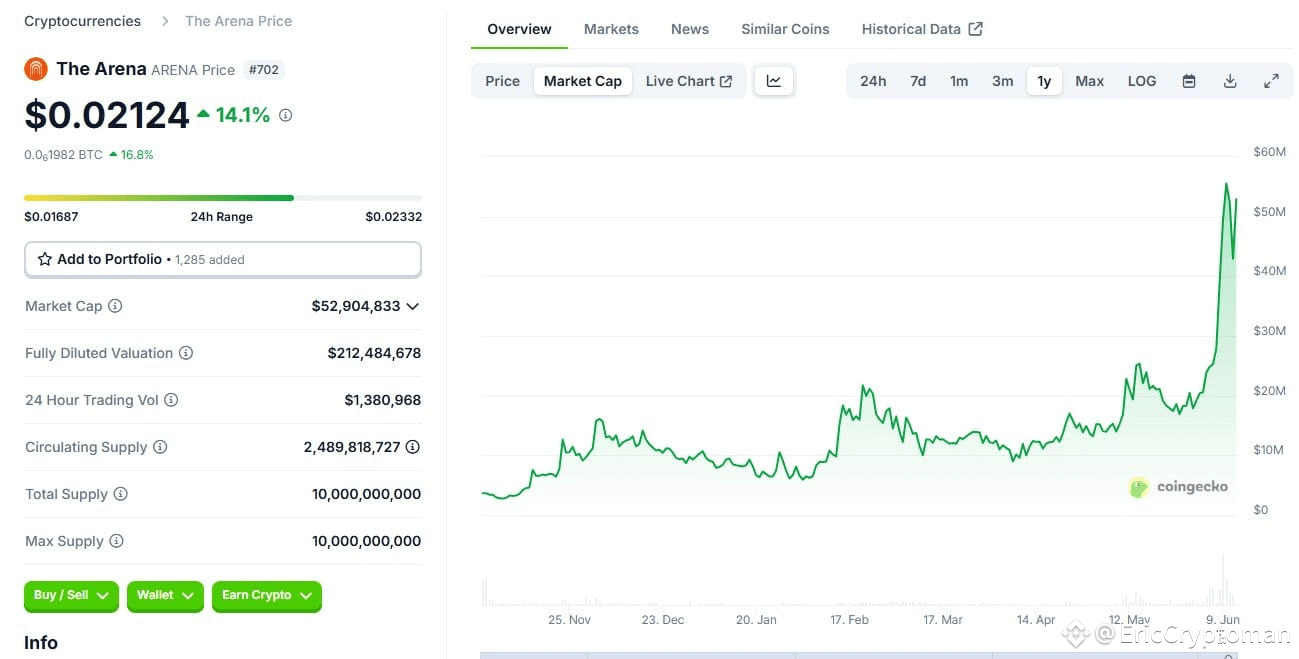The image size is (1299, 659).
Task: Click the Total Supply info icon
Action: pyautogui.click(x=121, y=494)
